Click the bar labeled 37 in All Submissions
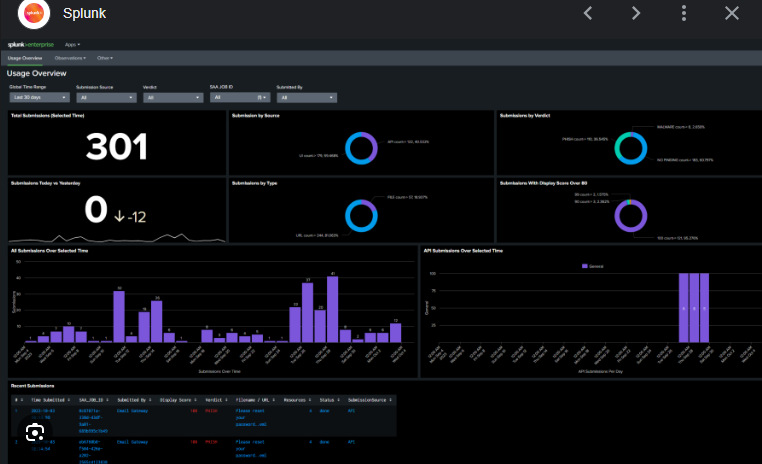This screenshot has height=464, width=762. click(307, 312)
